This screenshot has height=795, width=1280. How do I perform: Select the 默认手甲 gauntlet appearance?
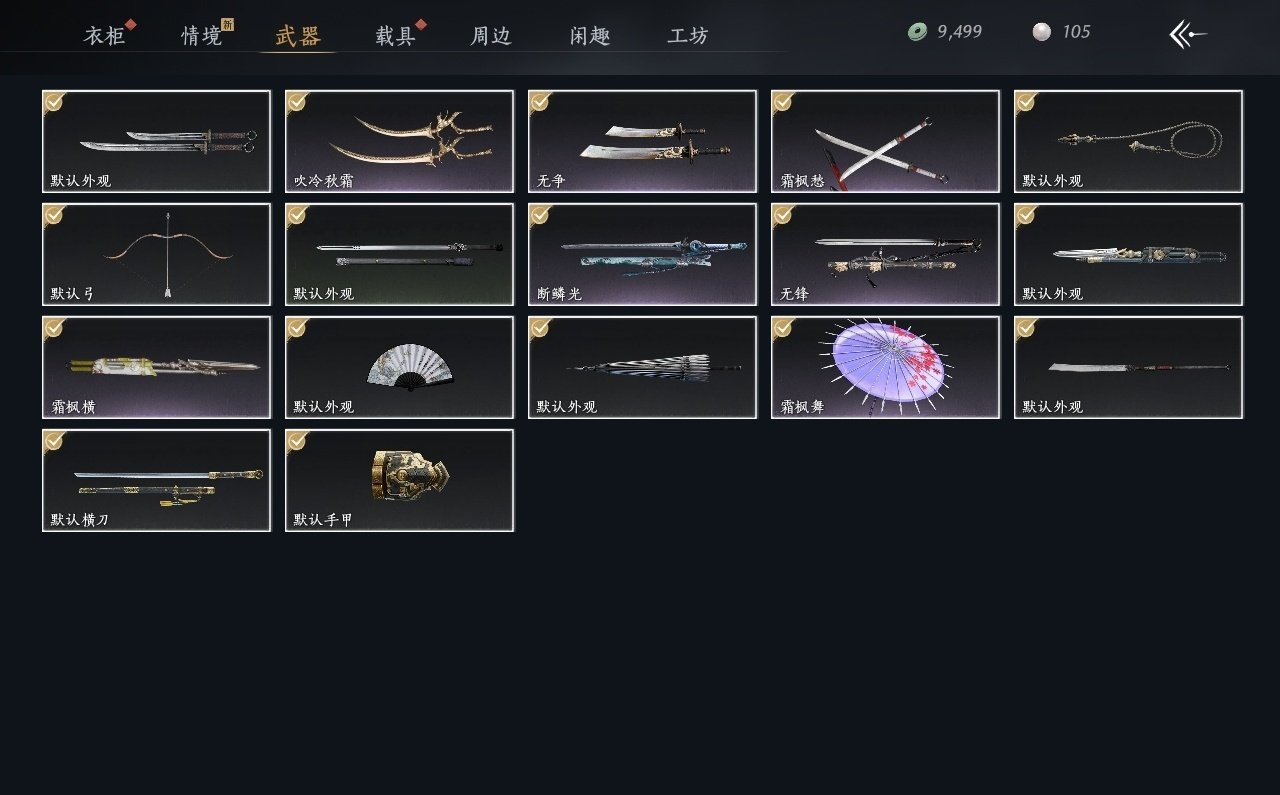click(399, 480)
